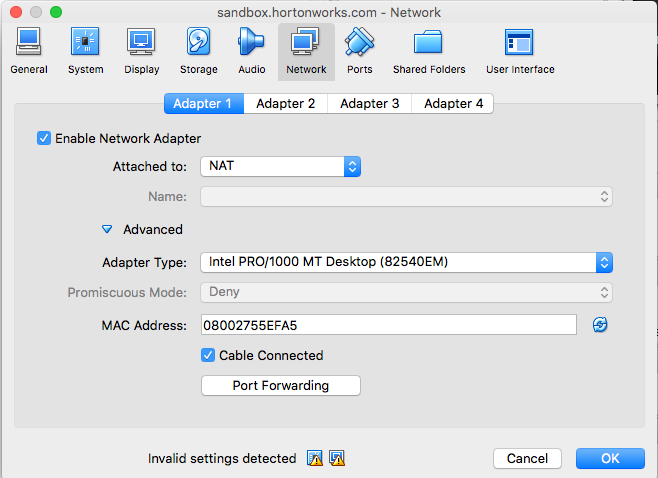Image resolution: width=658 pixels, height=478 pixels.
Task: Open the Ports settings section
Action: coord(359,51)
